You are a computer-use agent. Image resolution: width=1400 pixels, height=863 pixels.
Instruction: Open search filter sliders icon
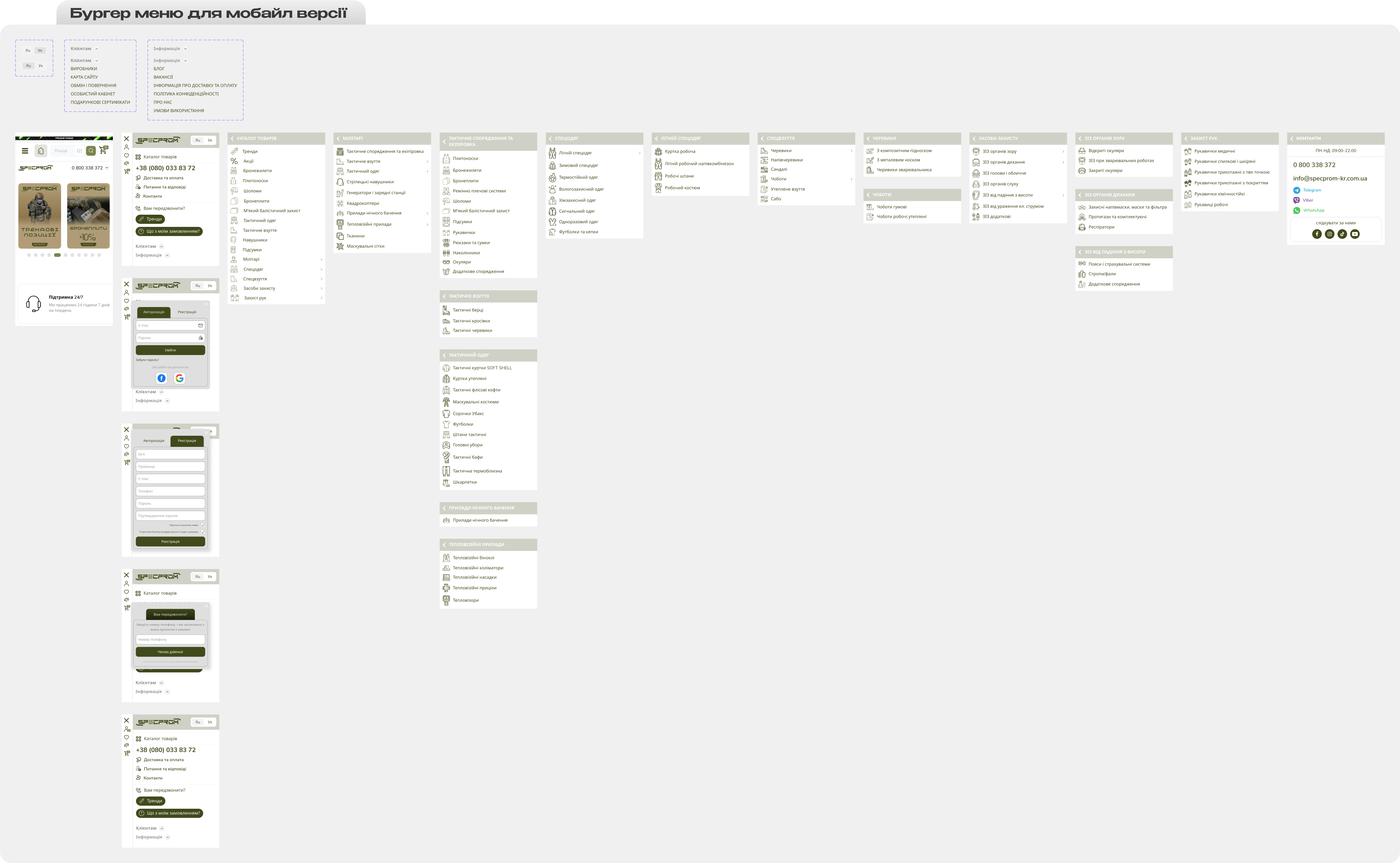point(79,151)
